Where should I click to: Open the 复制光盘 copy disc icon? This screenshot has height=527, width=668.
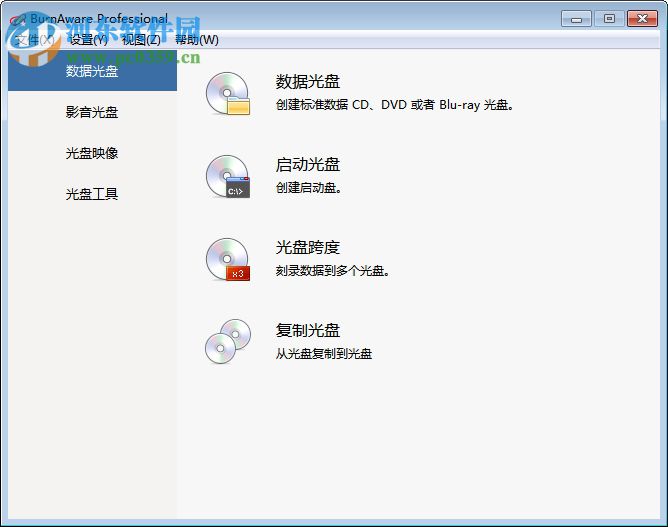pyautogui.click(x=228, y=342)
